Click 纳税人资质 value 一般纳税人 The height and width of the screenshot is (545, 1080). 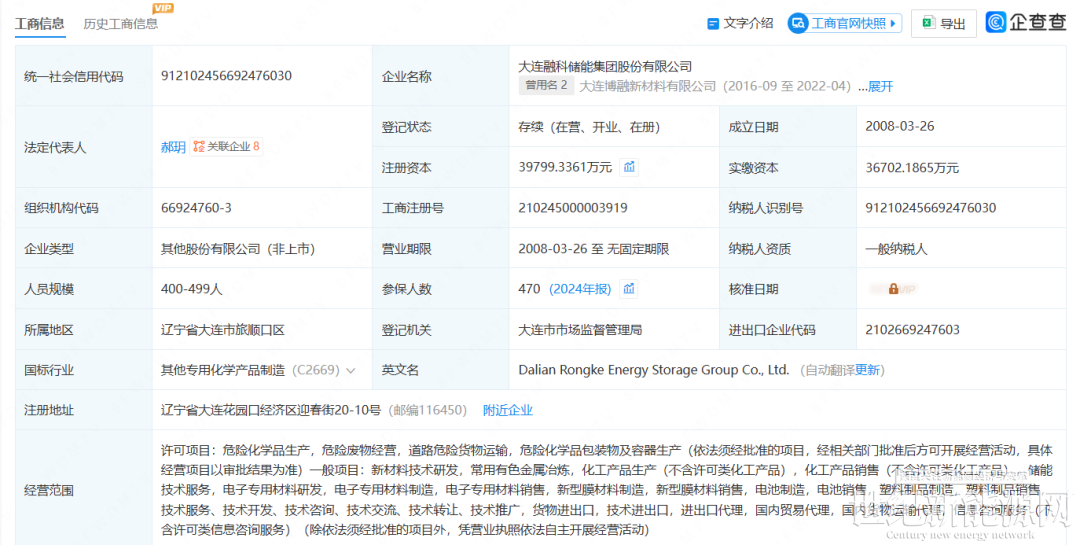(x=896, y=249)
